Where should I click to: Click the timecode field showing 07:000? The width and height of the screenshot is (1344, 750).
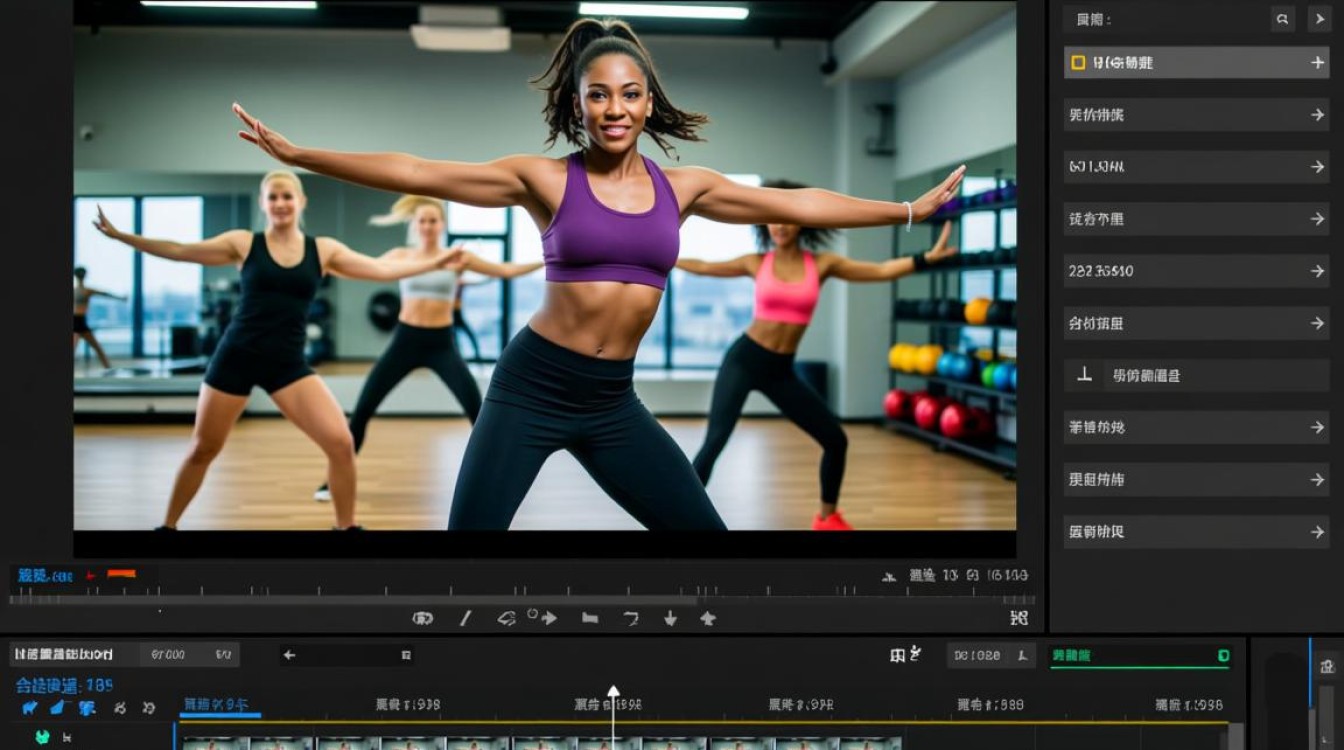[168, 655]
